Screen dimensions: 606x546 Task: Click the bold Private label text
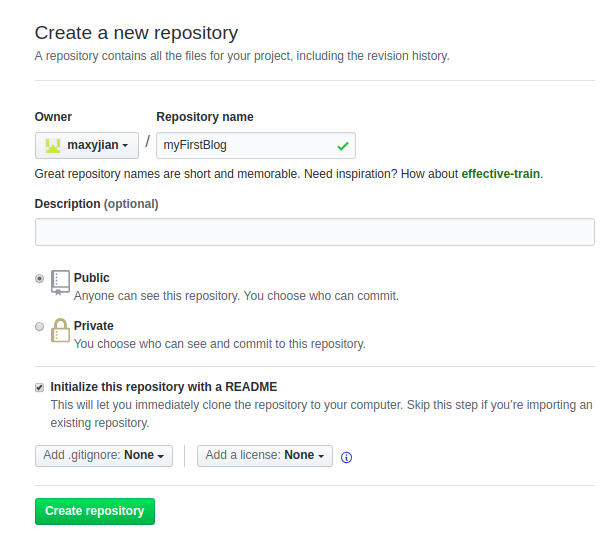coord(94,326)
